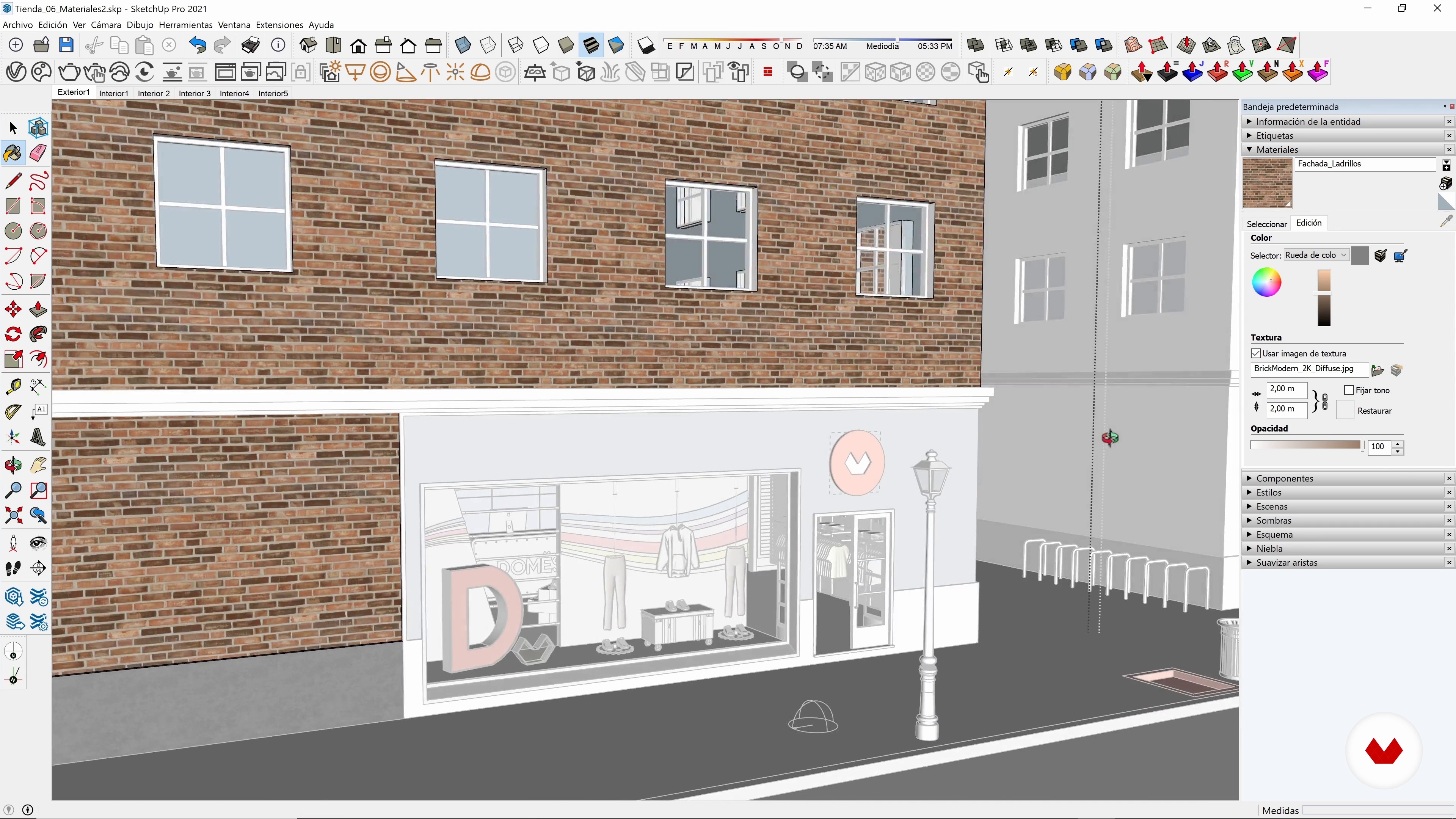
Task: Click the brick material preview thumbnail
Action: [x=1267, y=184]
